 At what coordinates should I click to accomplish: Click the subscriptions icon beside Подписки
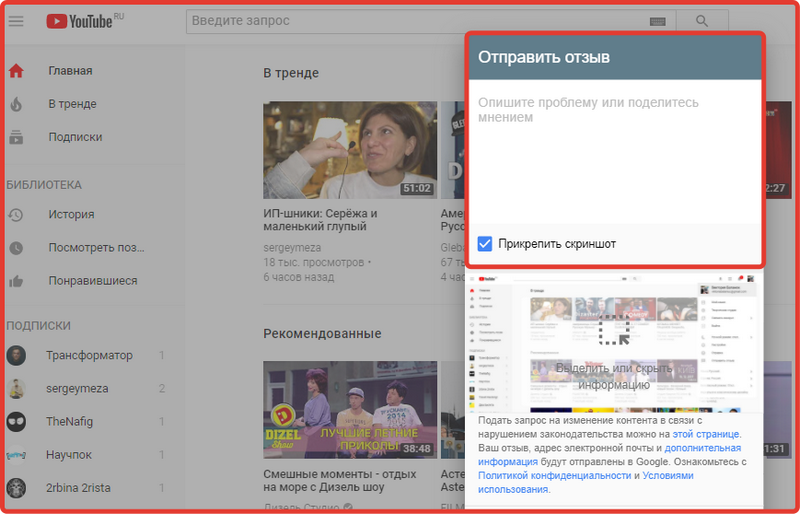coord(16,137)
